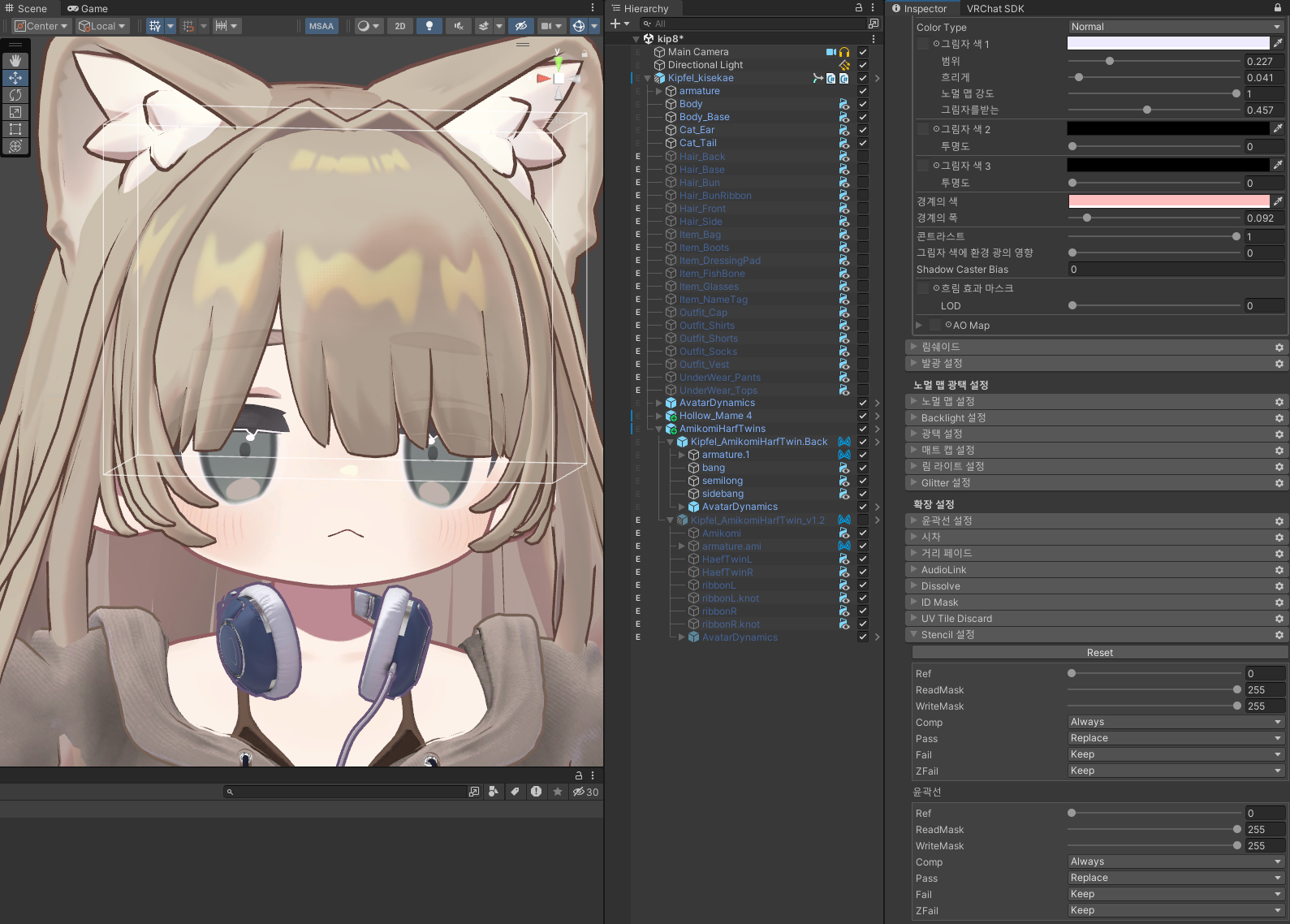Image resolution: width=1290 pixels, height=924 pixels.
Task: Enable the Item_Glasses object checkbox
Action: (863, 287)
